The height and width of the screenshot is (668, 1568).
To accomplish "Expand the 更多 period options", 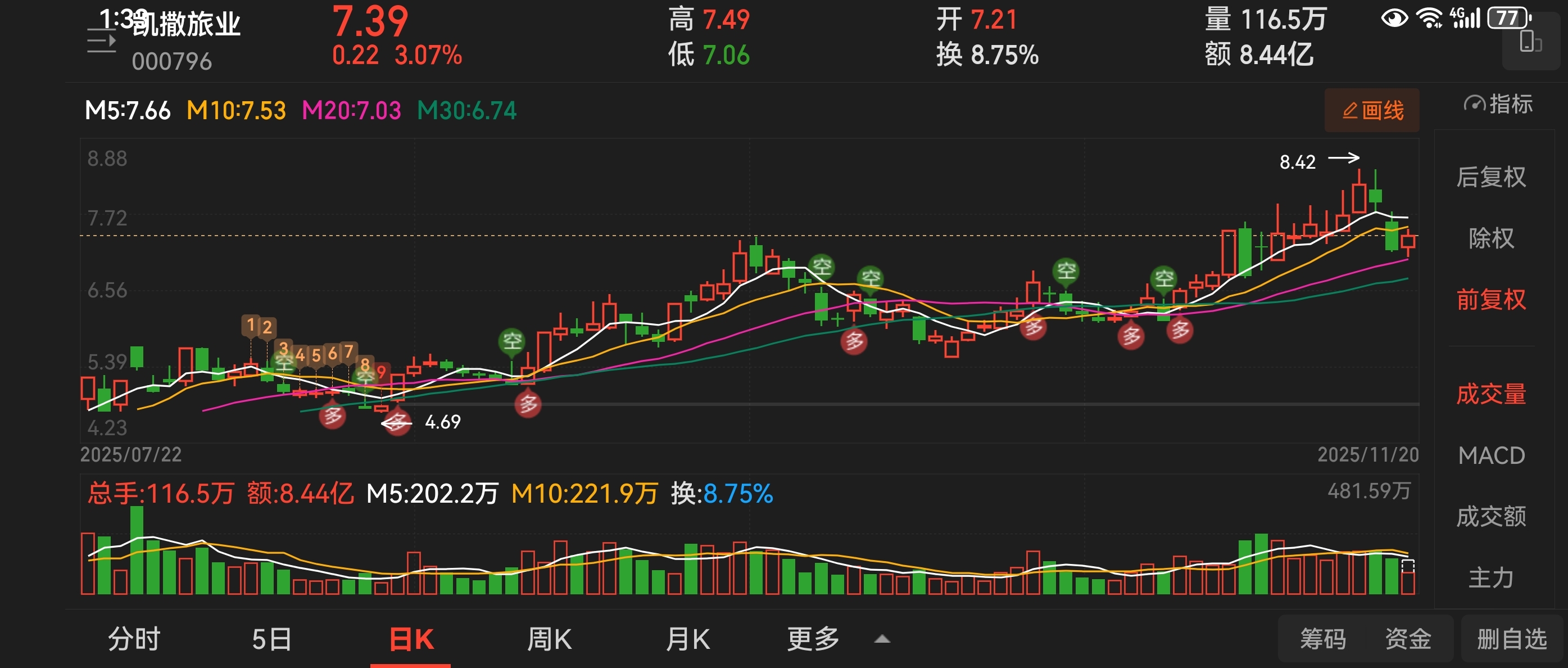I will click(x=814, y=639).
